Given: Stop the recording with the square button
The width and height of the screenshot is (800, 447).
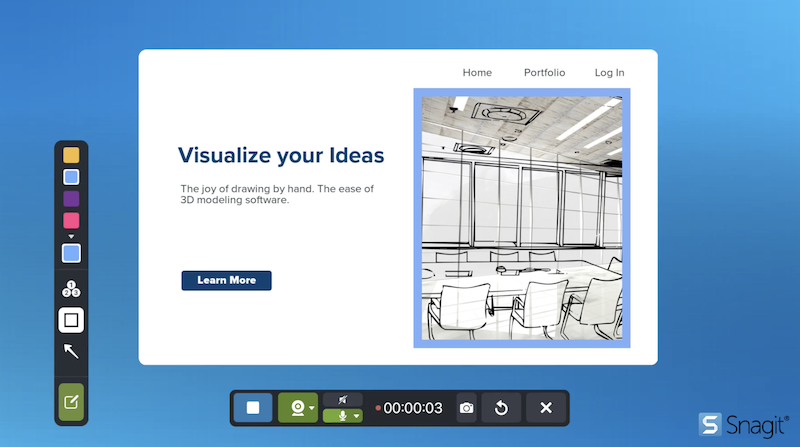Looking at the screenshot, I should [x=253, y=408].
